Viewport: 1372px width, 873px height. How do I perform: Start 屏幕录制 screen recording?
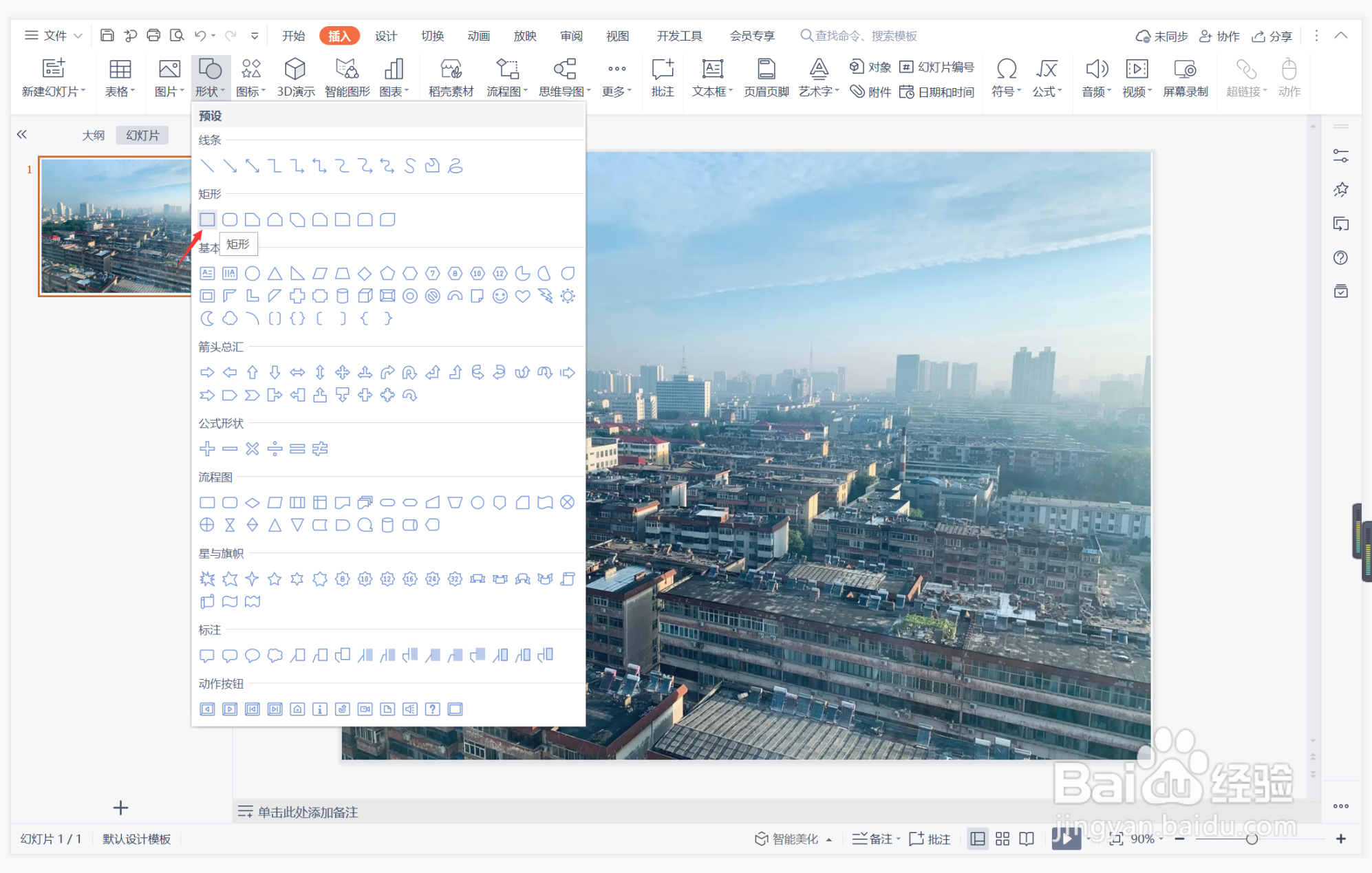click(x=1185, y=78)
